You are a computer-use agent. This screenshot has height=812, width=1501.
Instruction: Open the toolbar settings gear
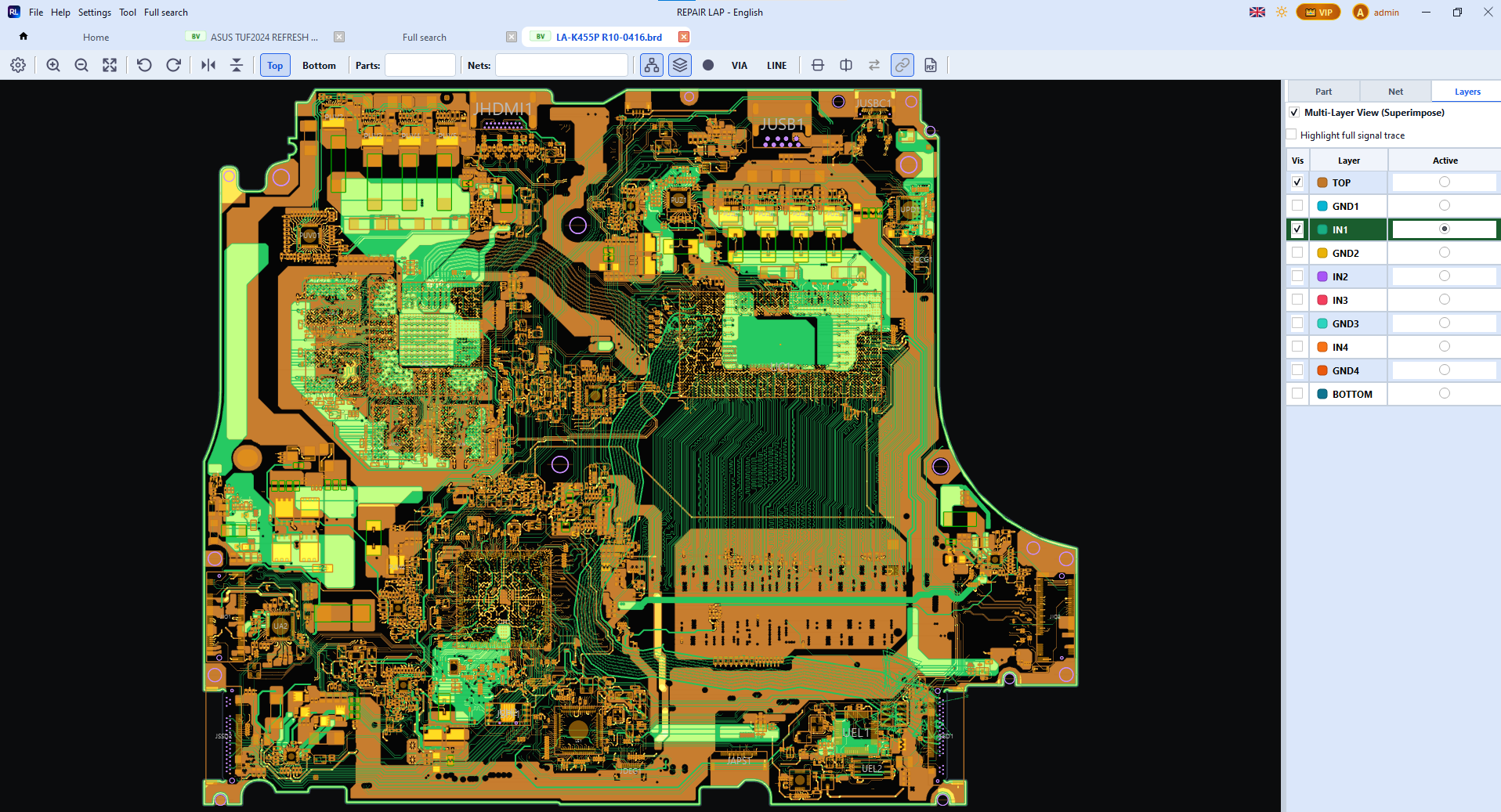click(x=18, y=66)
